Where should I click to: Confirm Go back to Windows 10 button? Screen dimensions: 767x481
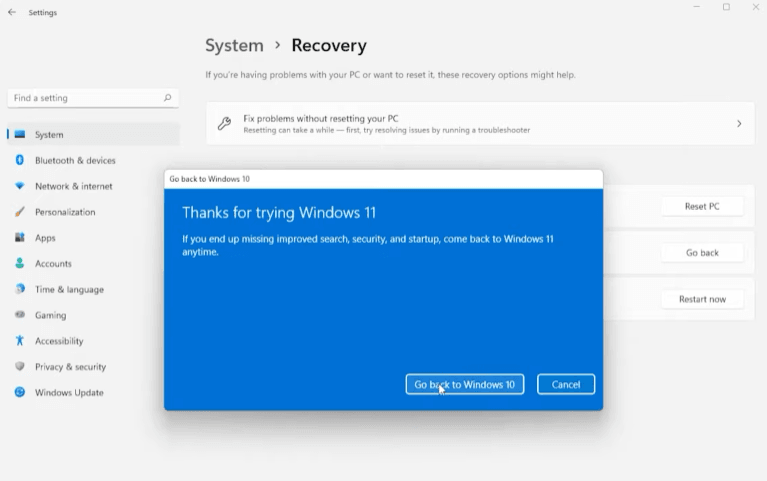[465, 385]
